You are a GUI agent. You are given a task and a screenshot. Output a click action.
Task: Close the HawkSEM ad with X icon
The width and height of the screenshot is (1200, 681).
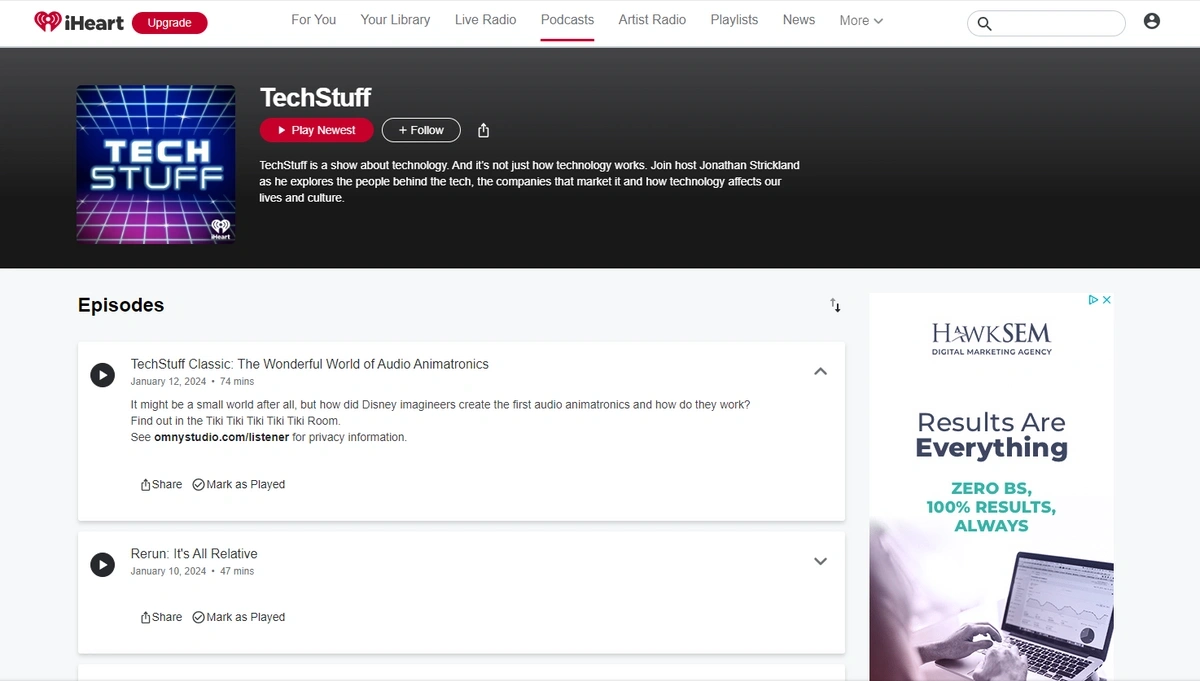click(x=1107, y=300)
